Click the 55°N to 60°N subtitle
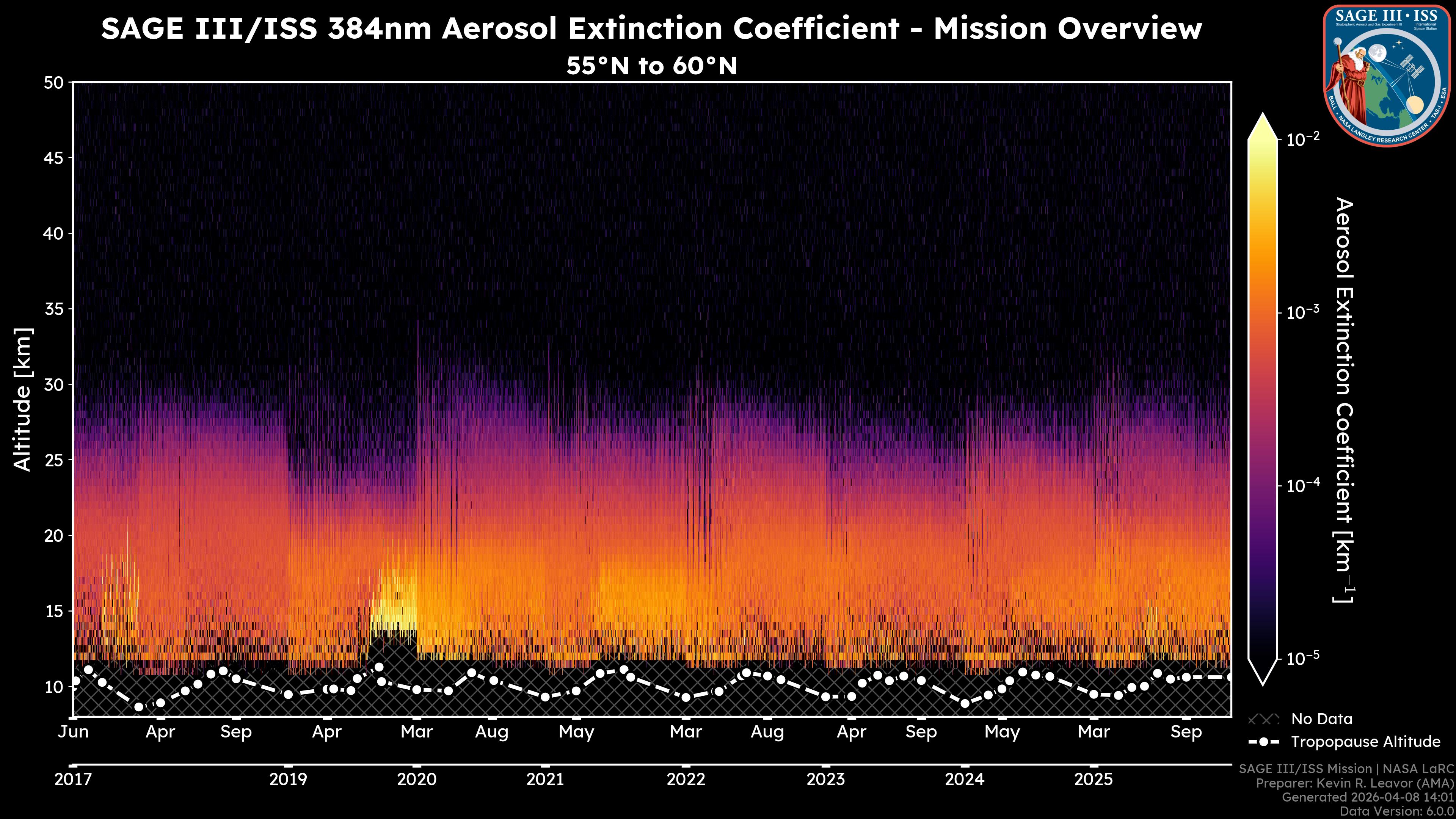Image resolution: width=1456 pixels, height=819 pixels. [x=652, y=66]
